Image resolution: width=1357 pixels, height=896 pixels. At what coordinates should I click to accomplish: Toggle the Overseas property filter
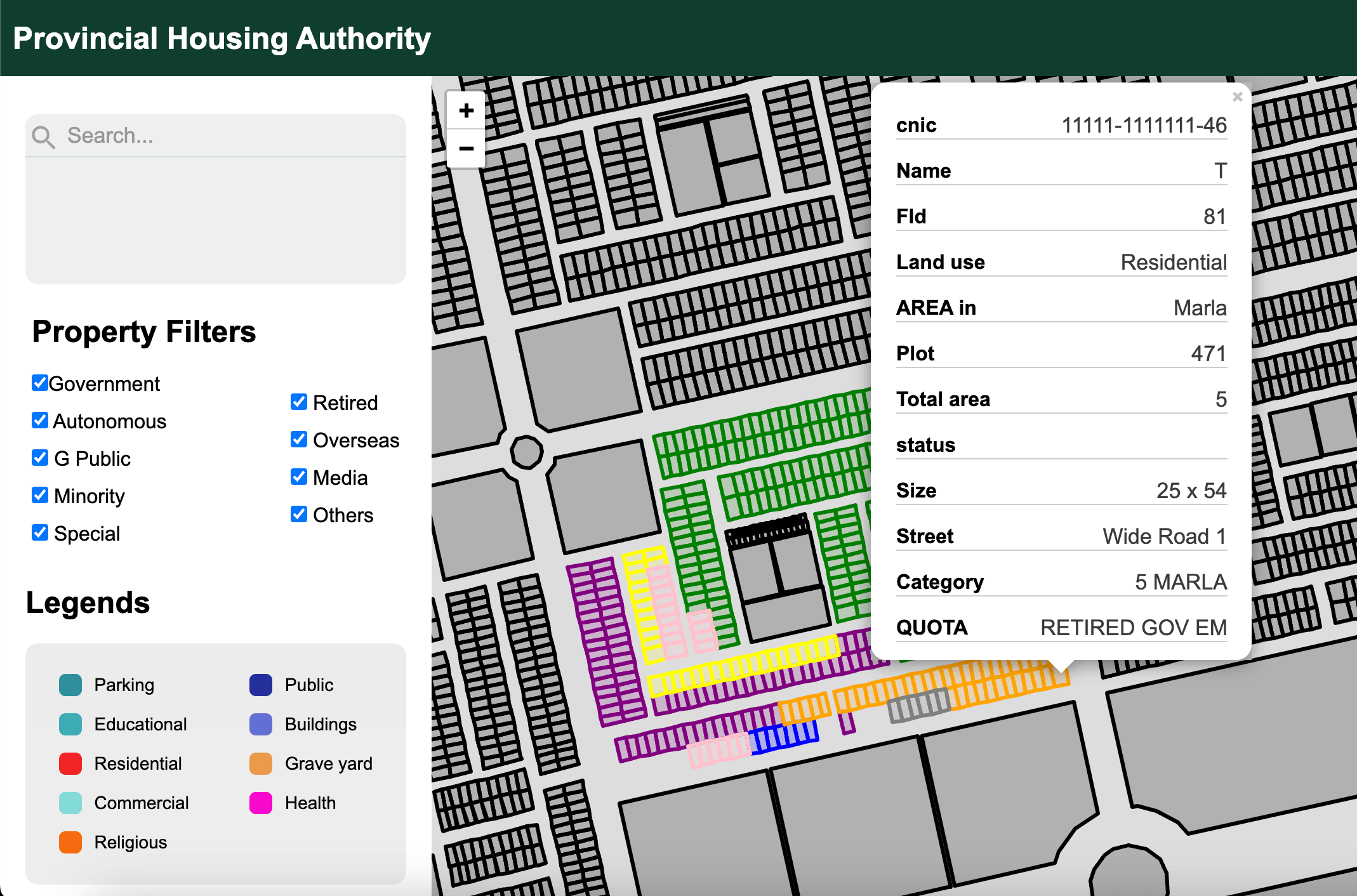pos(299,439)
